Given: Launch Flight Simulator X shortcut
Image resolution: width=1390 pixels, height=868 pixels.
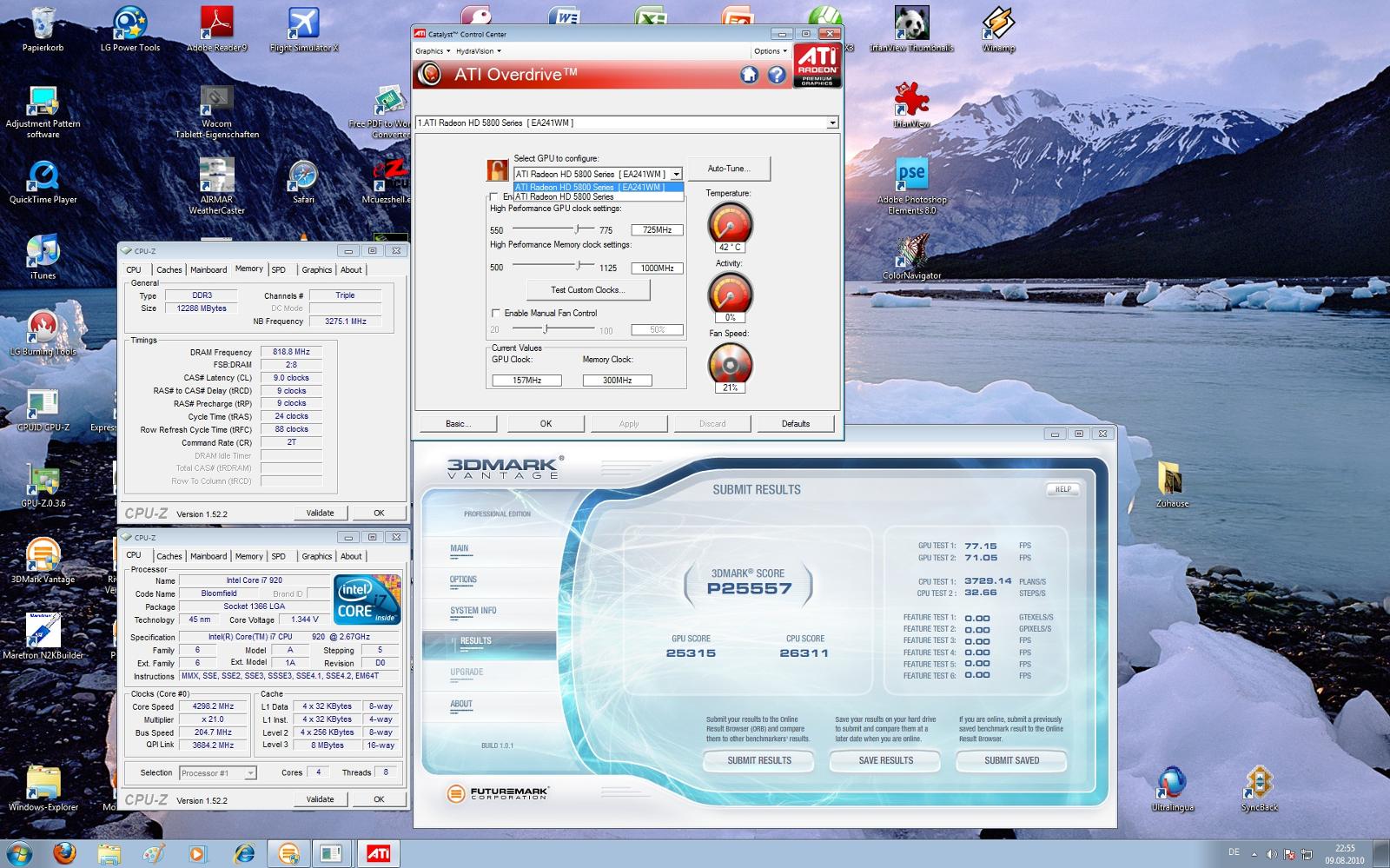Looking at the screenshot, I should (x=304, y=30).
